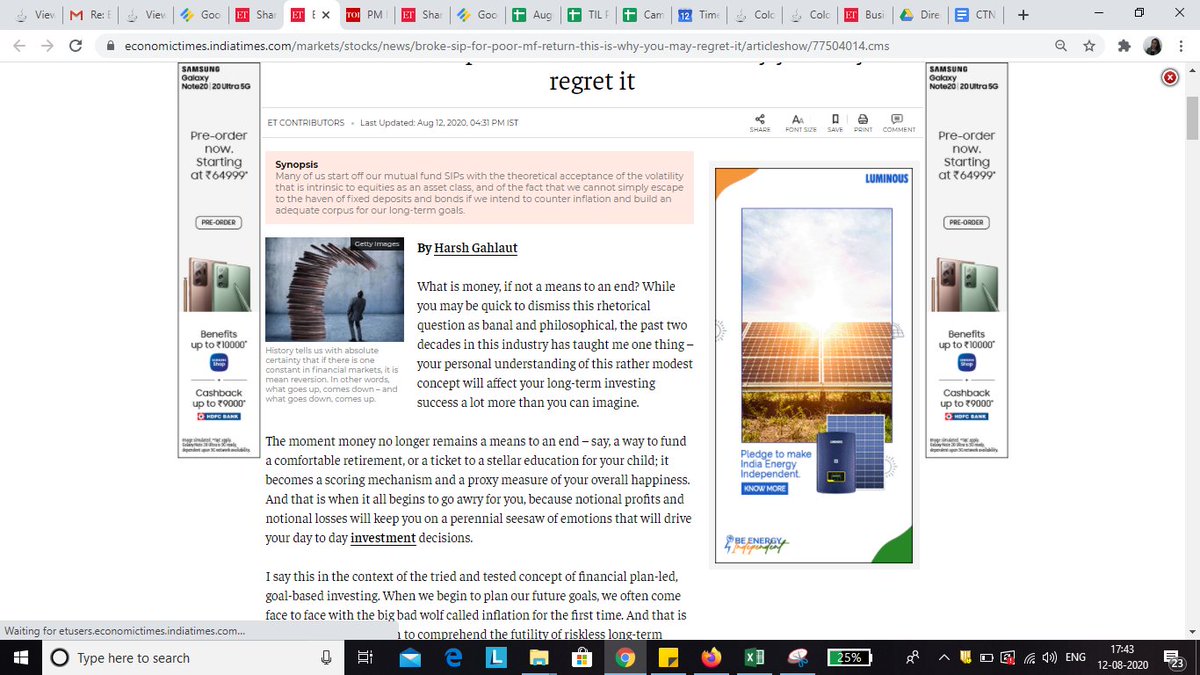Close the active Economic Times tab
1200x675 pixels.
[325, 15]
